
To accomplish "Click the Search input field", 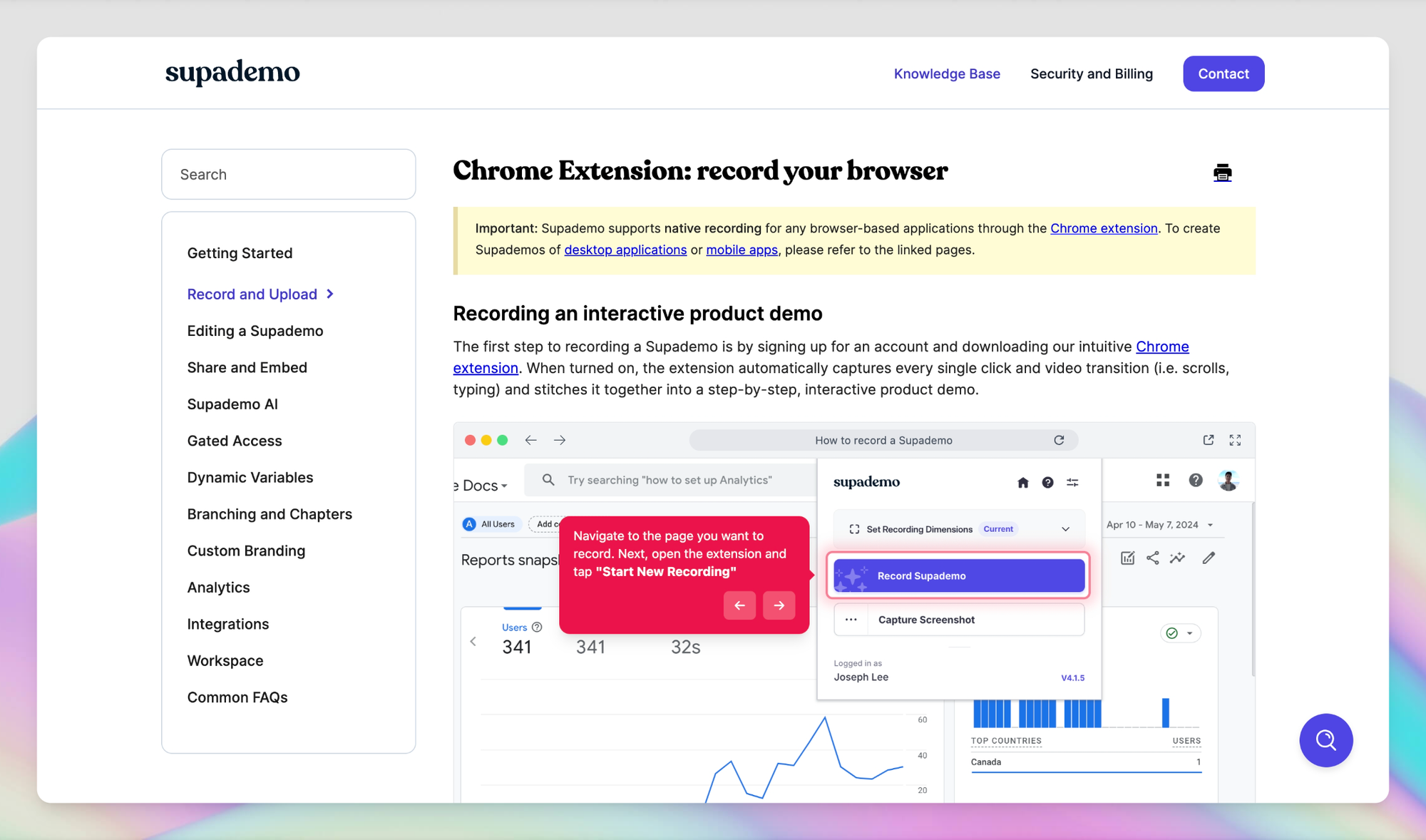I will coord(288,174).
